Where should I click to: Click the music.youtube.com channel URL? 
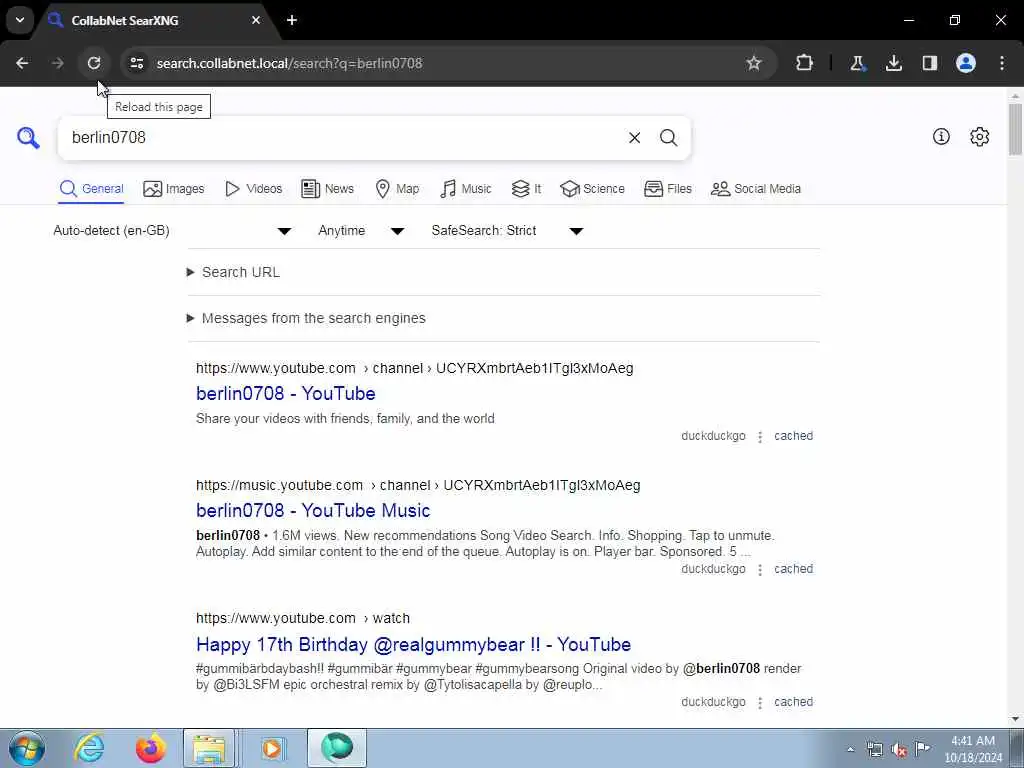(418, 486)
